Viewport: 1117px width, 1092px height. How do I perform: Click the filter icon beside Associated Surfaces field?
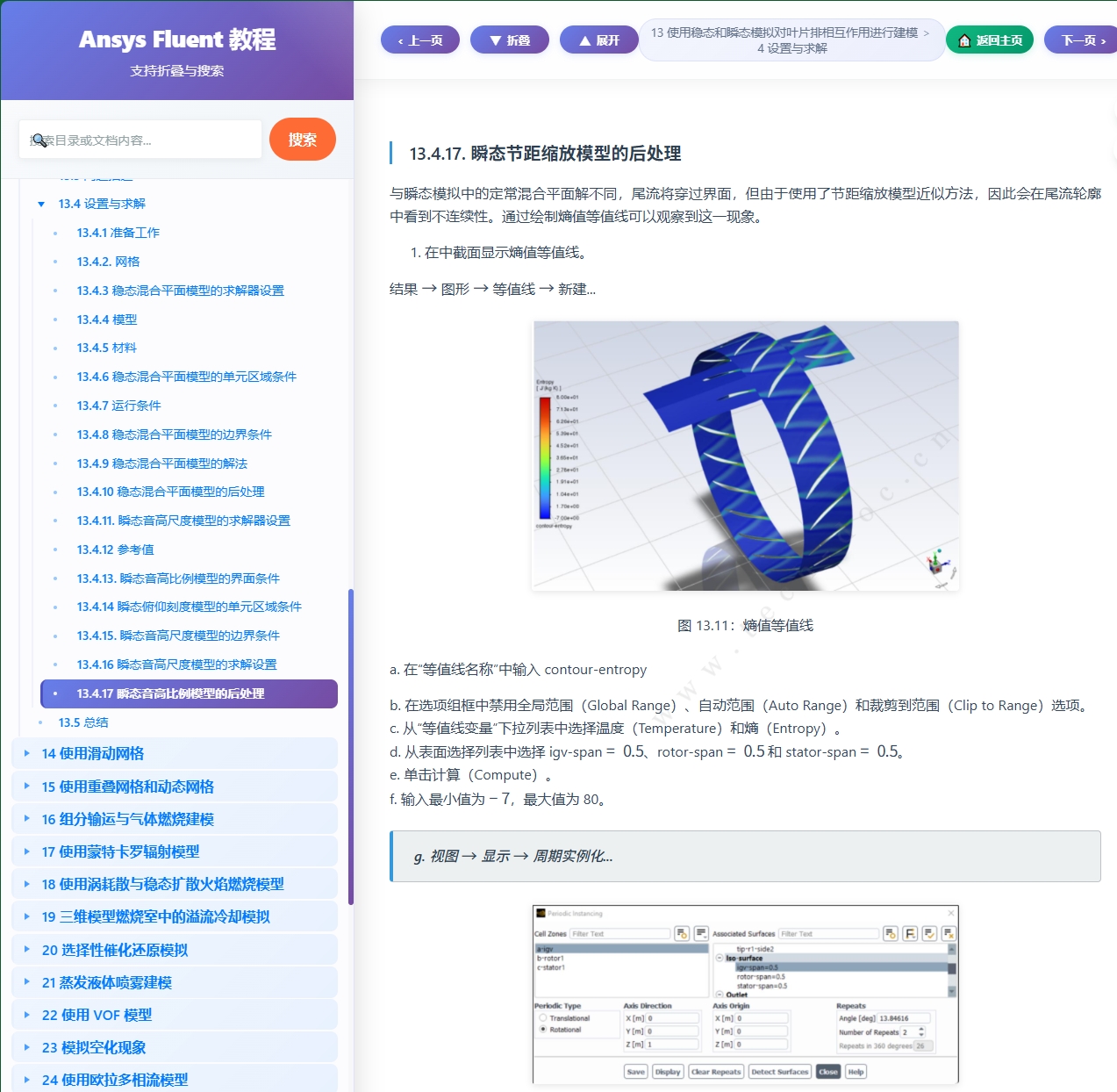[889, 934]
